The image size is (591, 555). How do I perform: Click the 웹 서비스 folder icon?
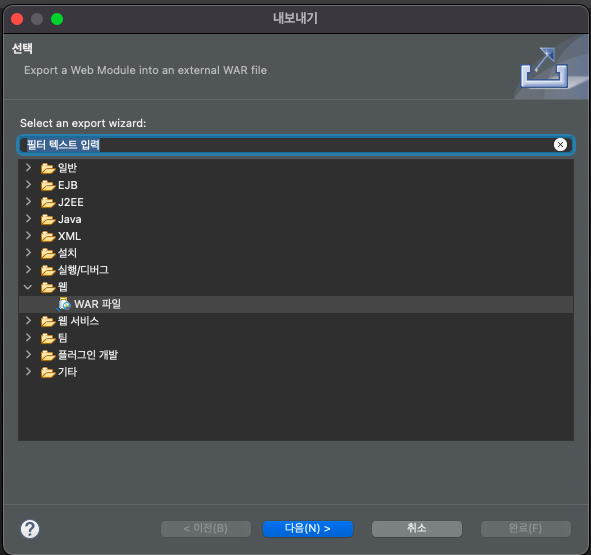[x=48, y=321]
